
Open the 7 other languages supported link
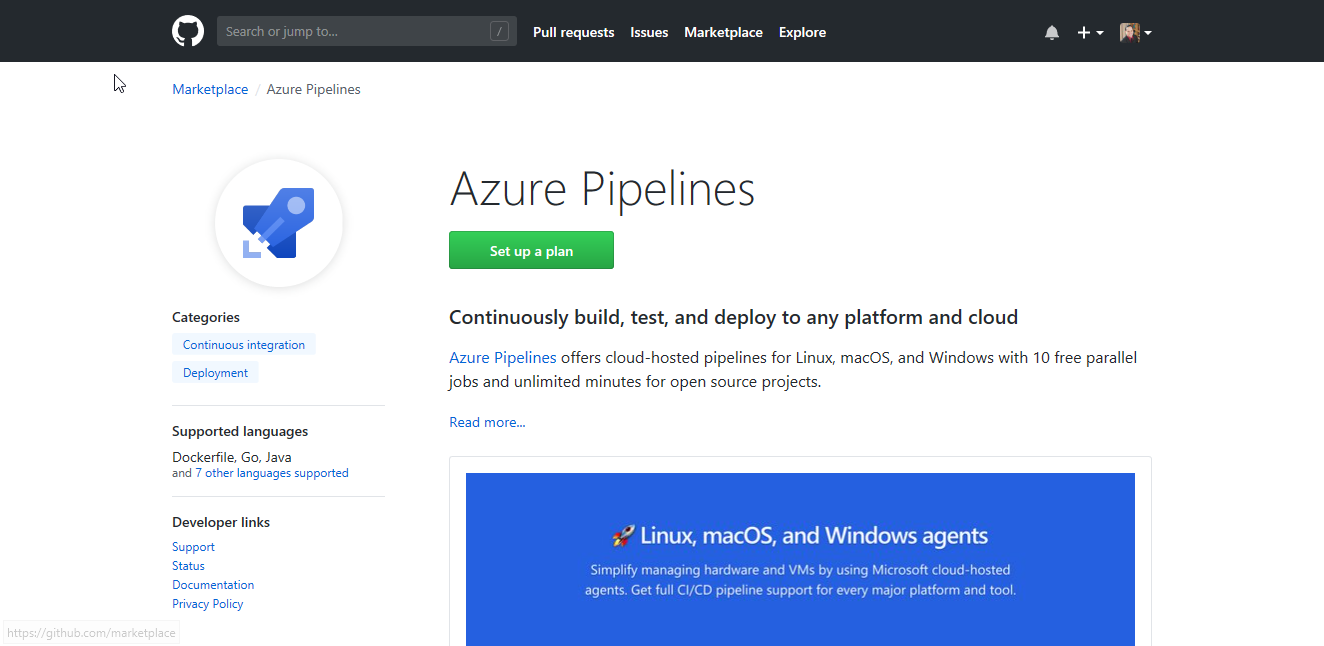pyautogui.click(x=271, y=473)
